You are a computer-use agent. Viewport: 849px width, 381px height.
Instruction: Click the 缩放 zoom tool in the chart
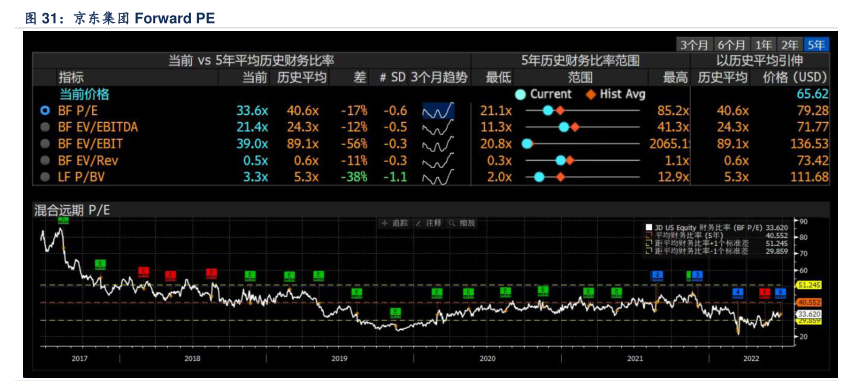pos(462,223)
